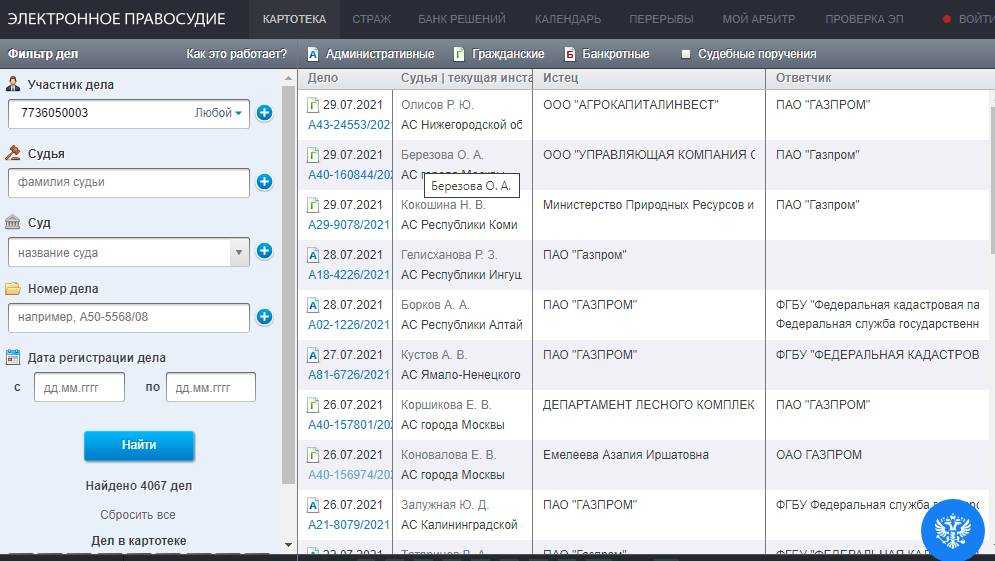Open case link А43-24553/2021
This screenshot has width=995, height=561.
tap(349, 125)
